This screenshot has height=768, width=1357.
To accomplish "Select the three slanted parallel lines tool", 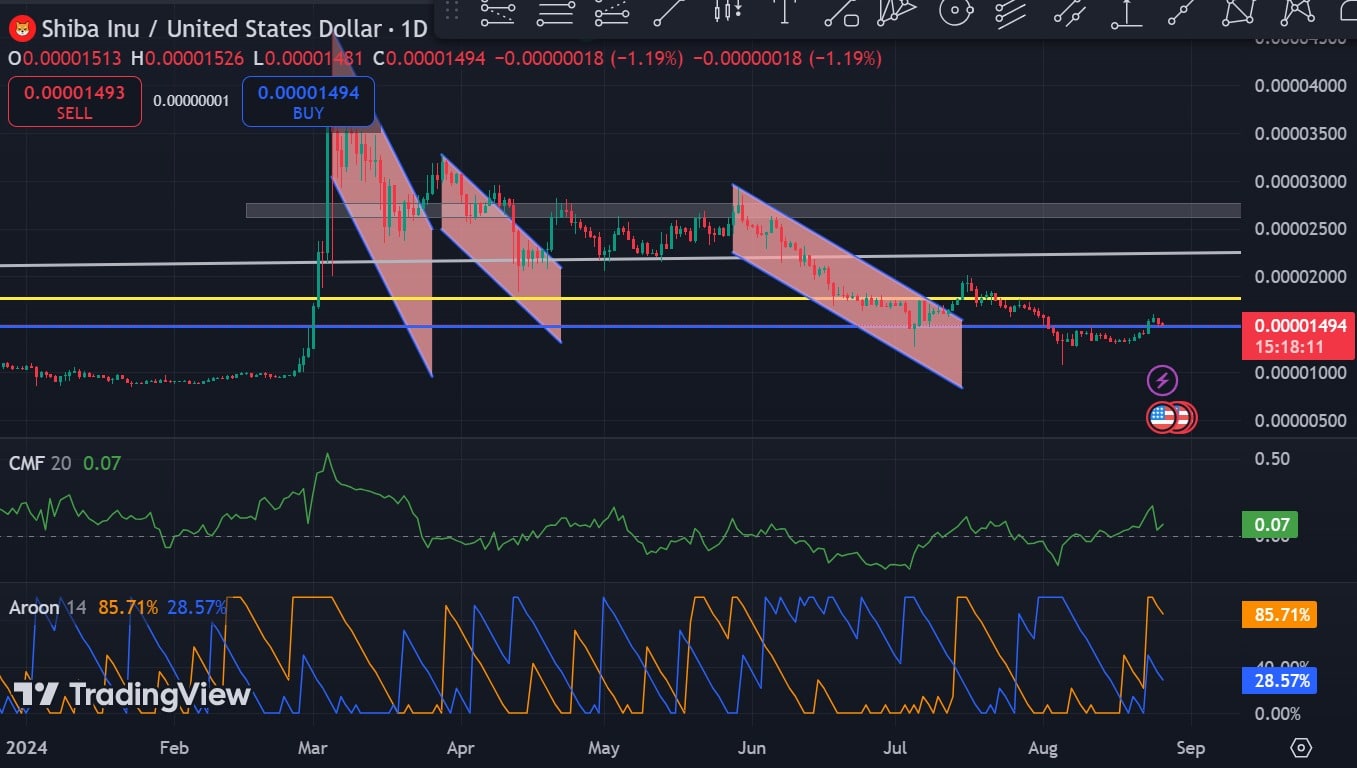I will pos(1012,13).
